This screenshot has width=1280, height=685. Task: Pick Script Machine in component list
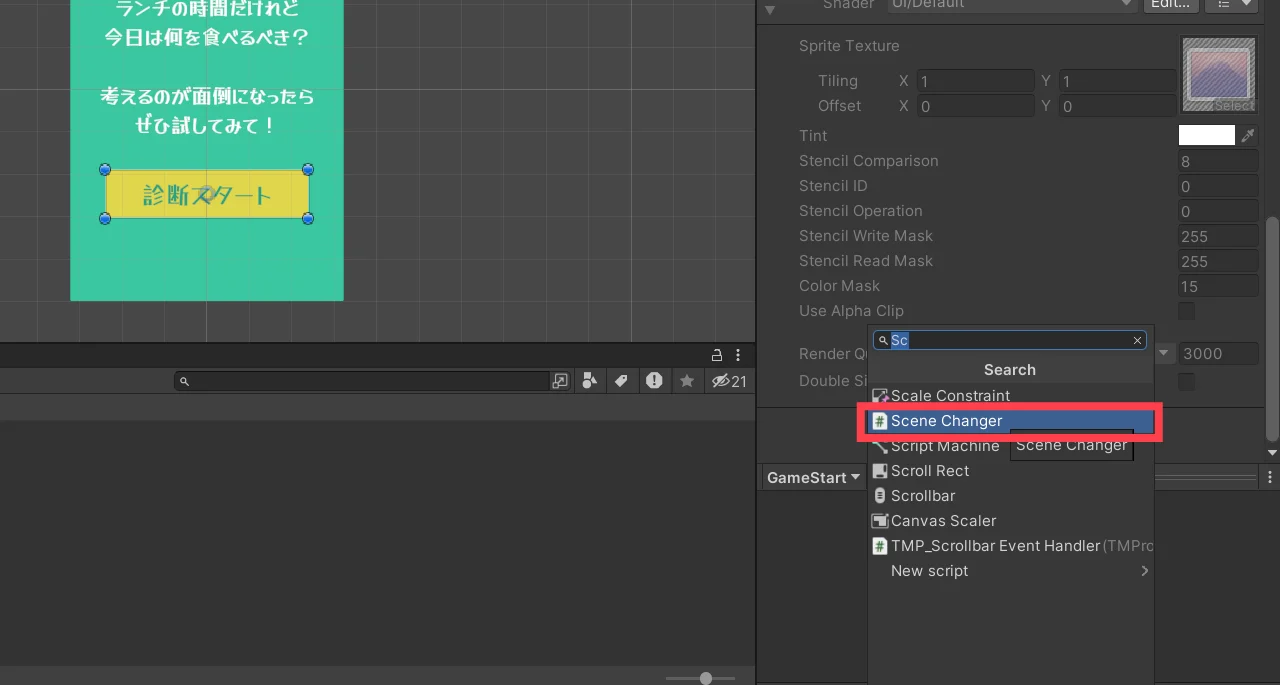tap(1010, 446)
